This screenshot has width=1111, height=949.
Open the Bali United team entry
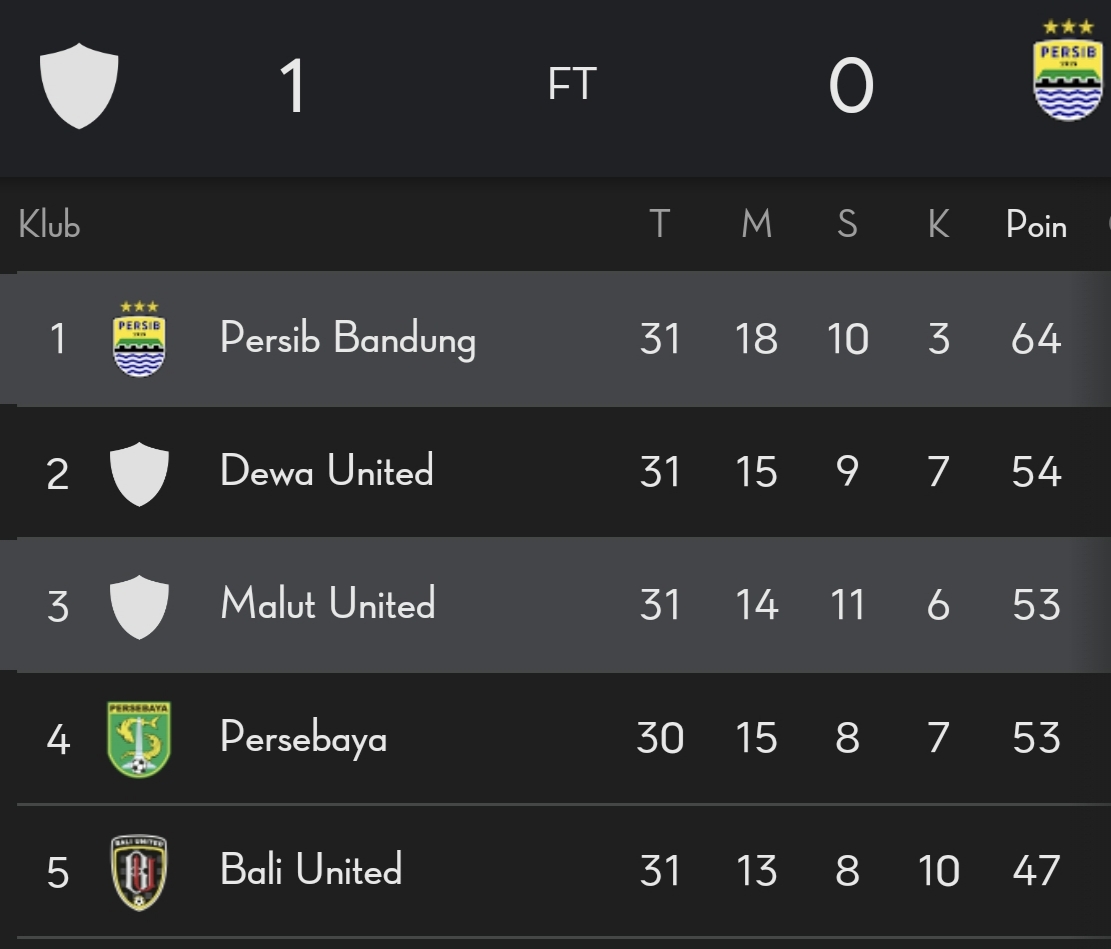[x=311, y=869]
